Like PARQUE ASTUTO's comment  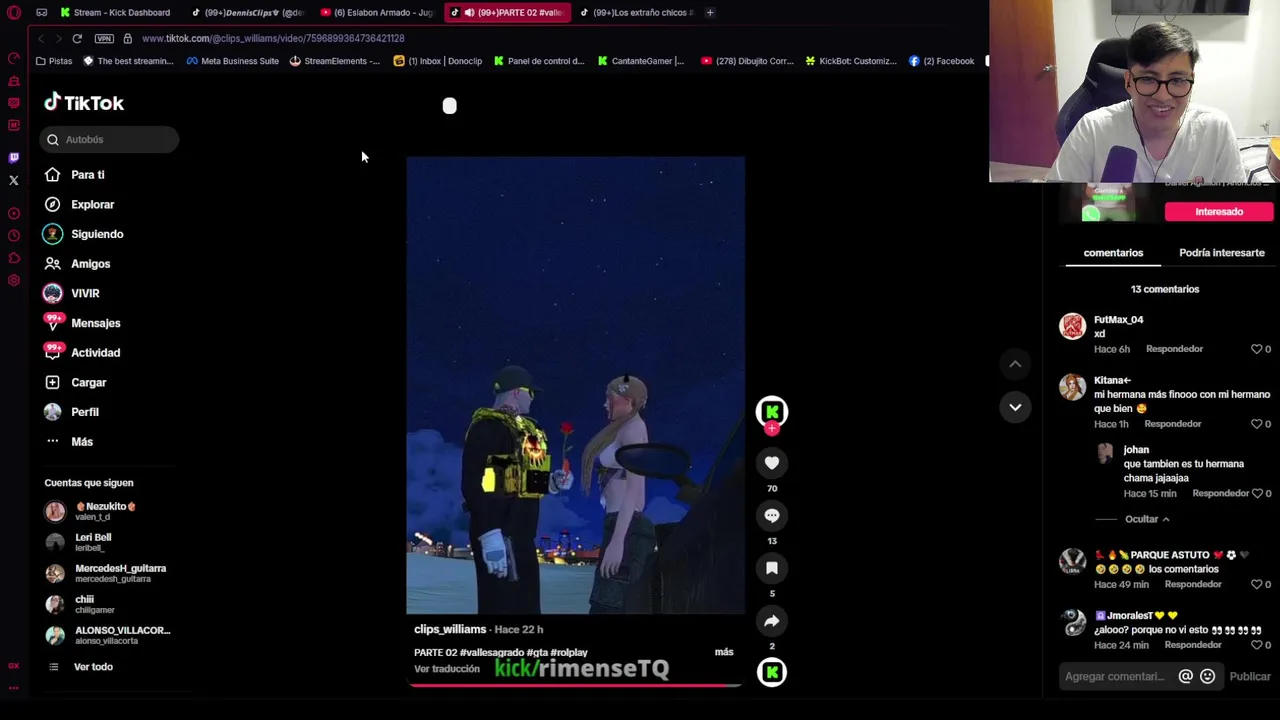click(x=1257, y=584)
